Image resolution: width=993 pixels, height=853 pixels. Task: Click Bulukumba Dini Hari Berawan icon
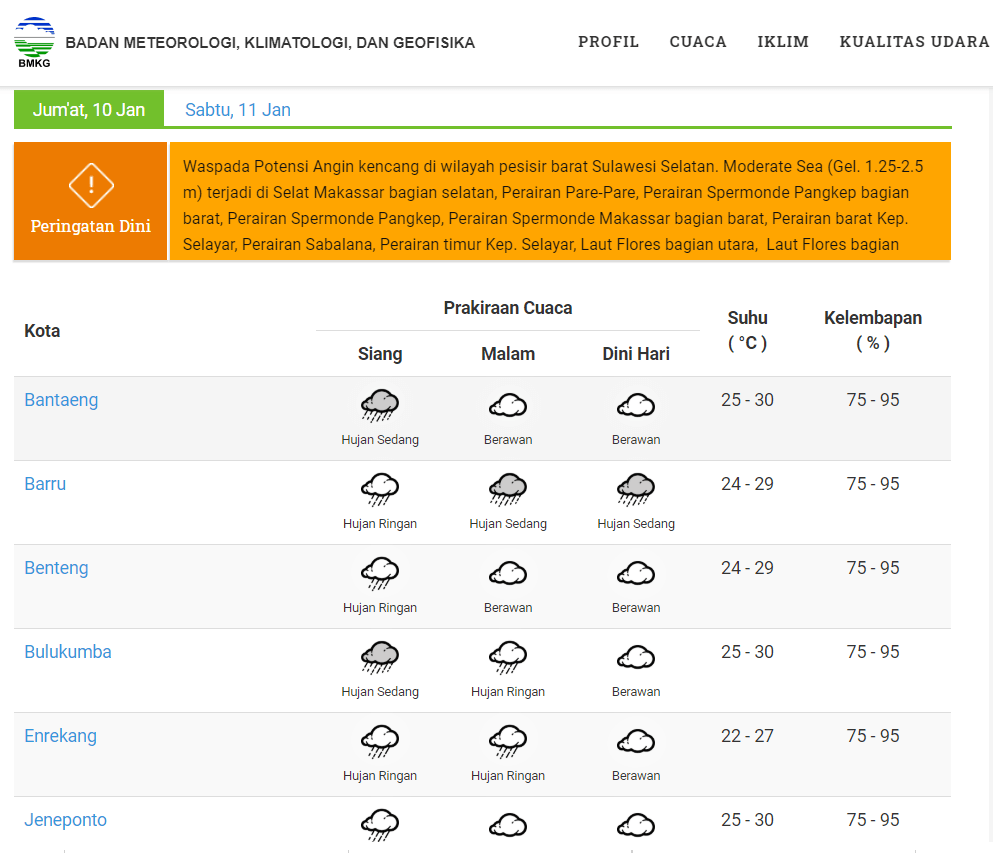click(636, 657)
